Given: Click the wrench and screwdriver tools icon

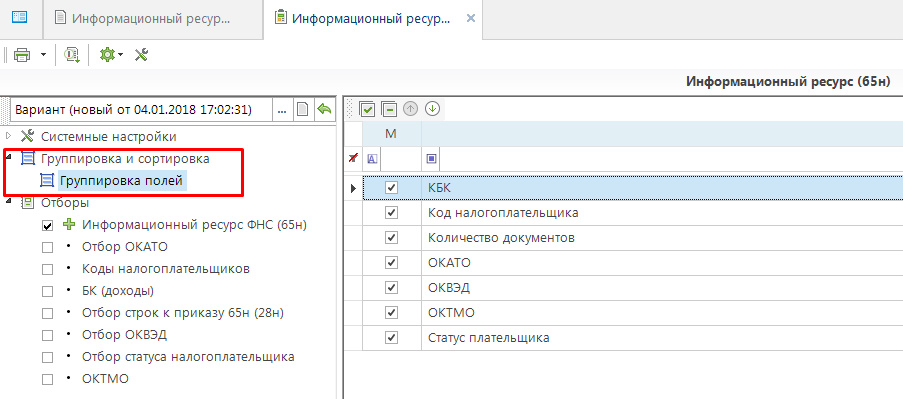Looking at the screenshot, I should point(142,55).
